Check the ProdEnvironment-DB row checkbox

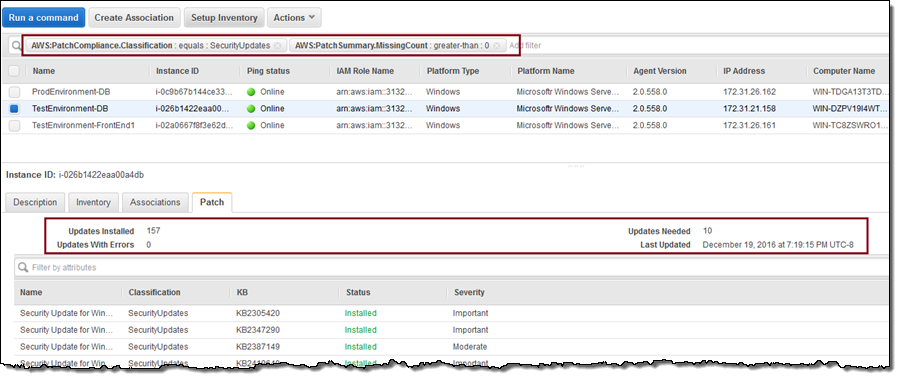[x=14, y=92]
